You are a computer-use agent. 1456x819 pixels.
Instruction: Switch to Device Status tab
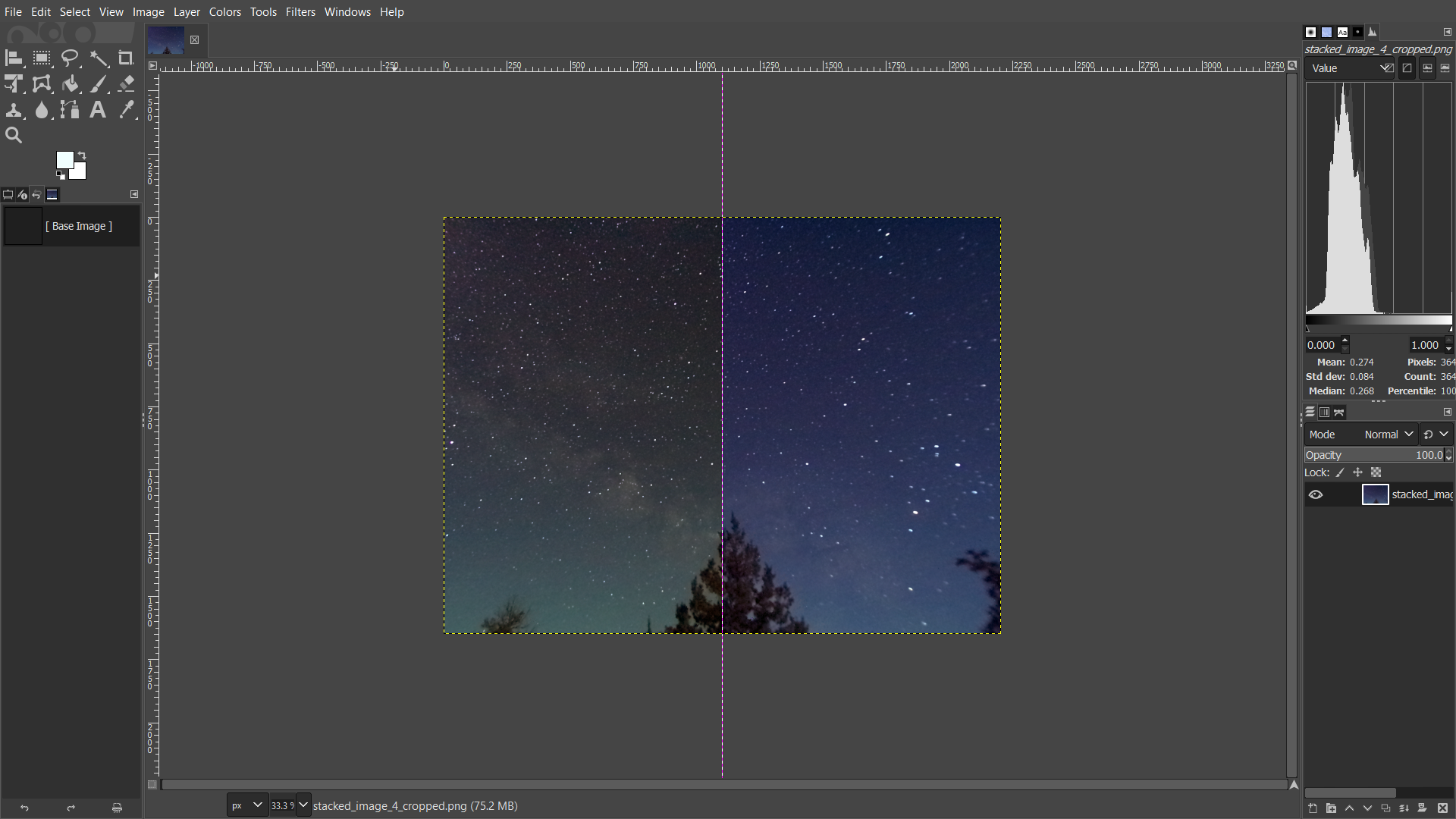click(x=23, y=195)
